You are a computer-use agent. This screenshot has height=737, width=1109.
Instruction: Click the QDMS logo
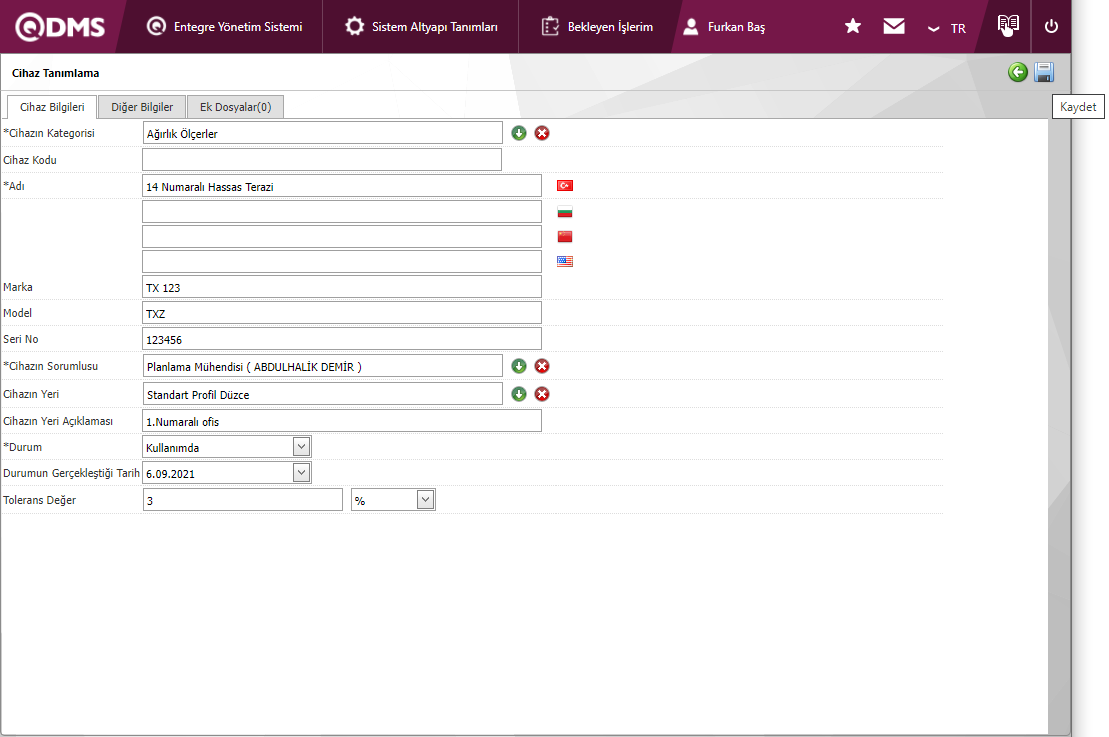tap(60, 27)
